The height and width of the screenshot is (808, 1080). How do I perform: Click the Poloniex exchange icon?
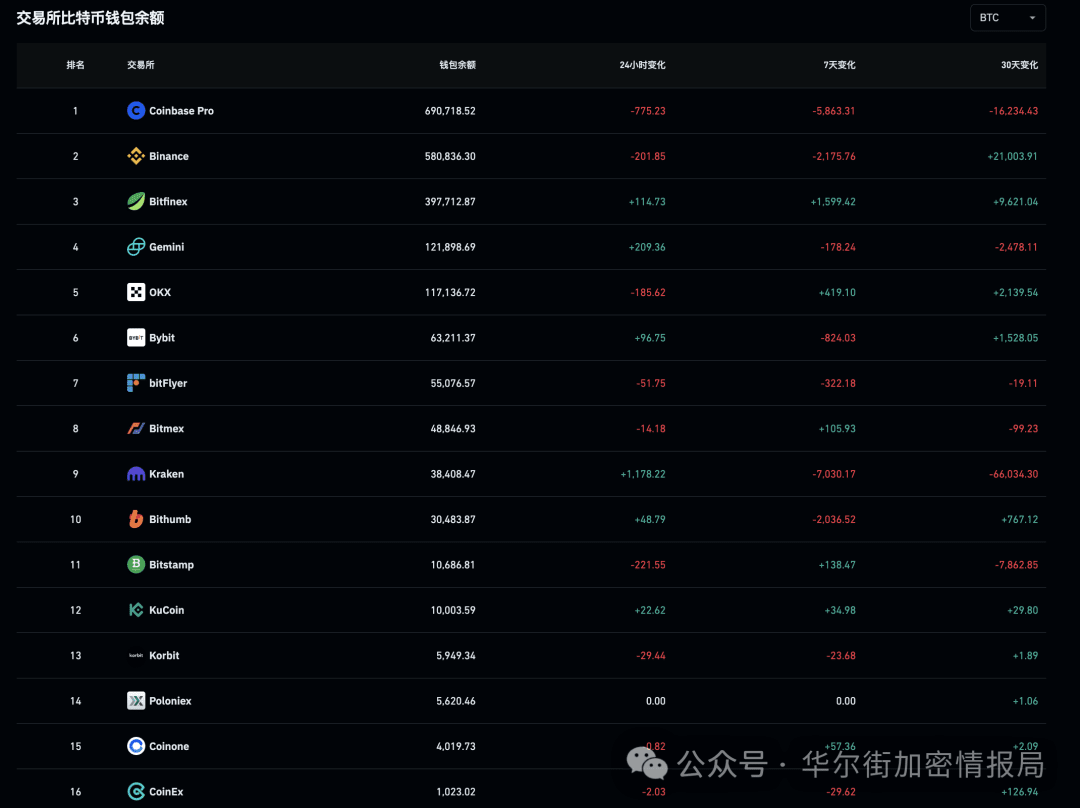tap(136, 701)
